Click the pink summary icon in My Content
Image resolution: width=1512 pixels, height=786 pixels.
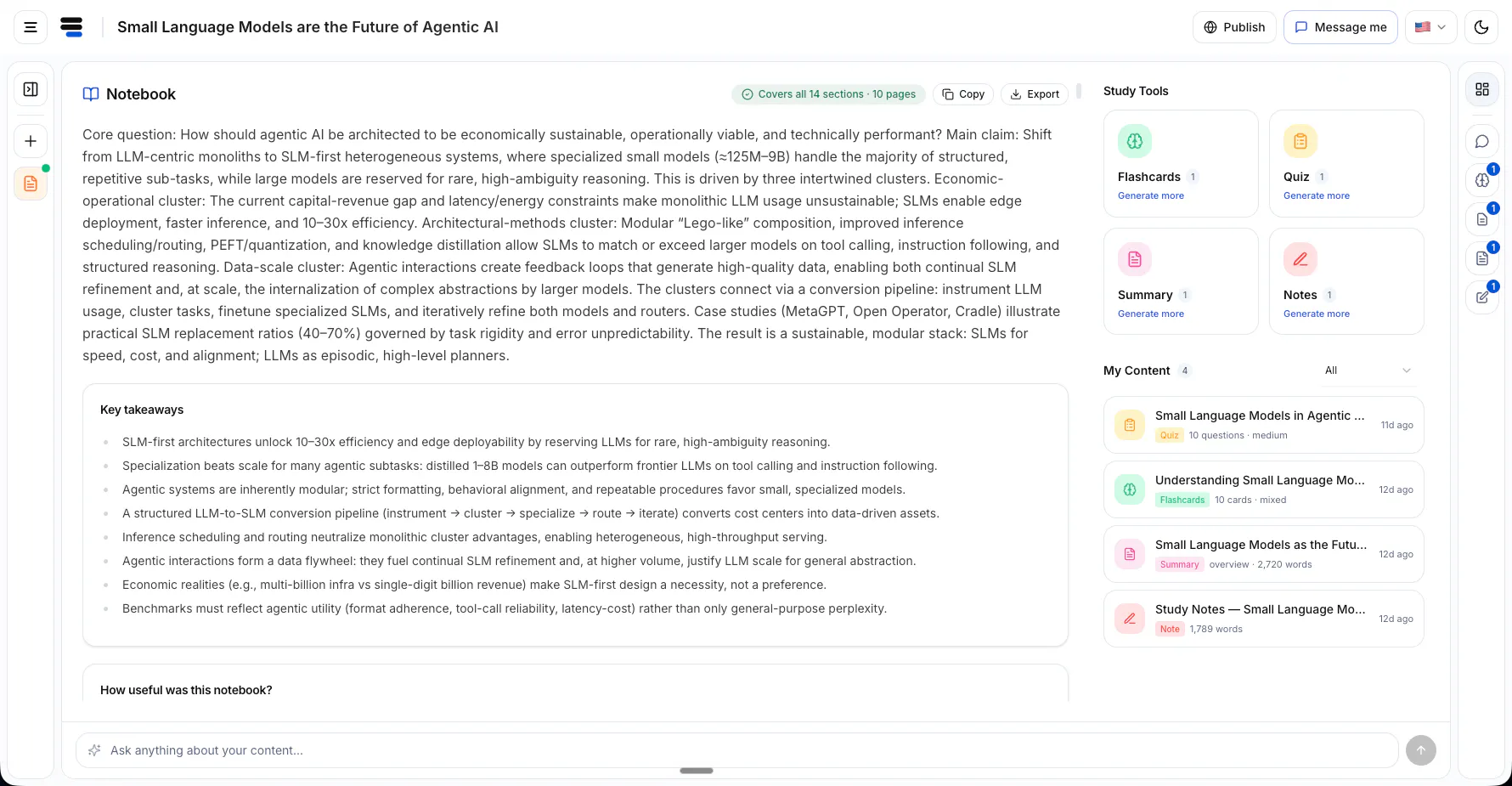pyautogui.click(x=1130, y=554)
